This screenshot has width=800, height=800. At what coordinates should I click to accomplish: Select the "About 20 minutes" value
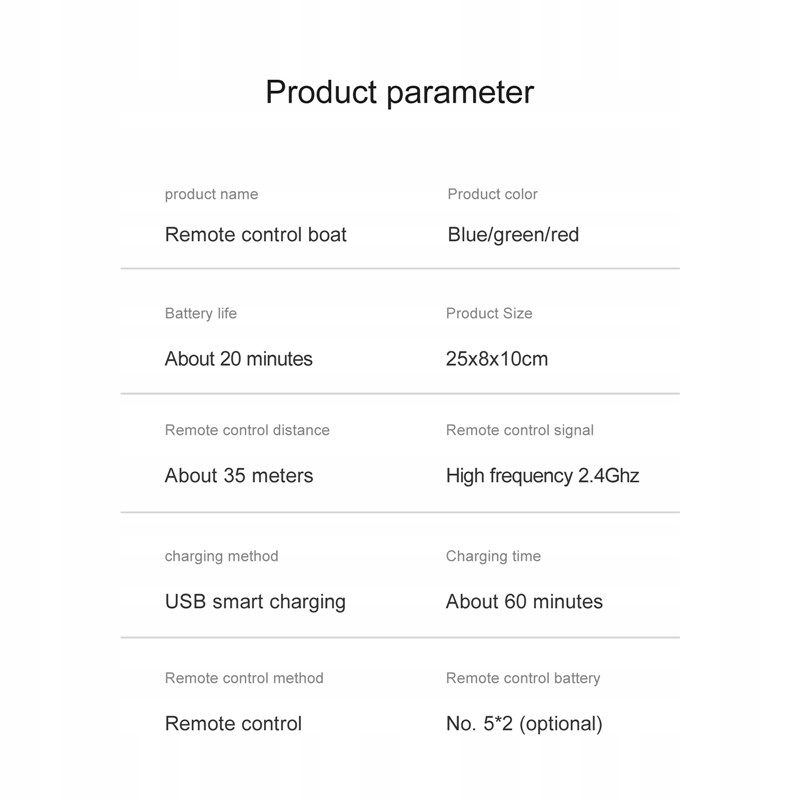point(238,358)
